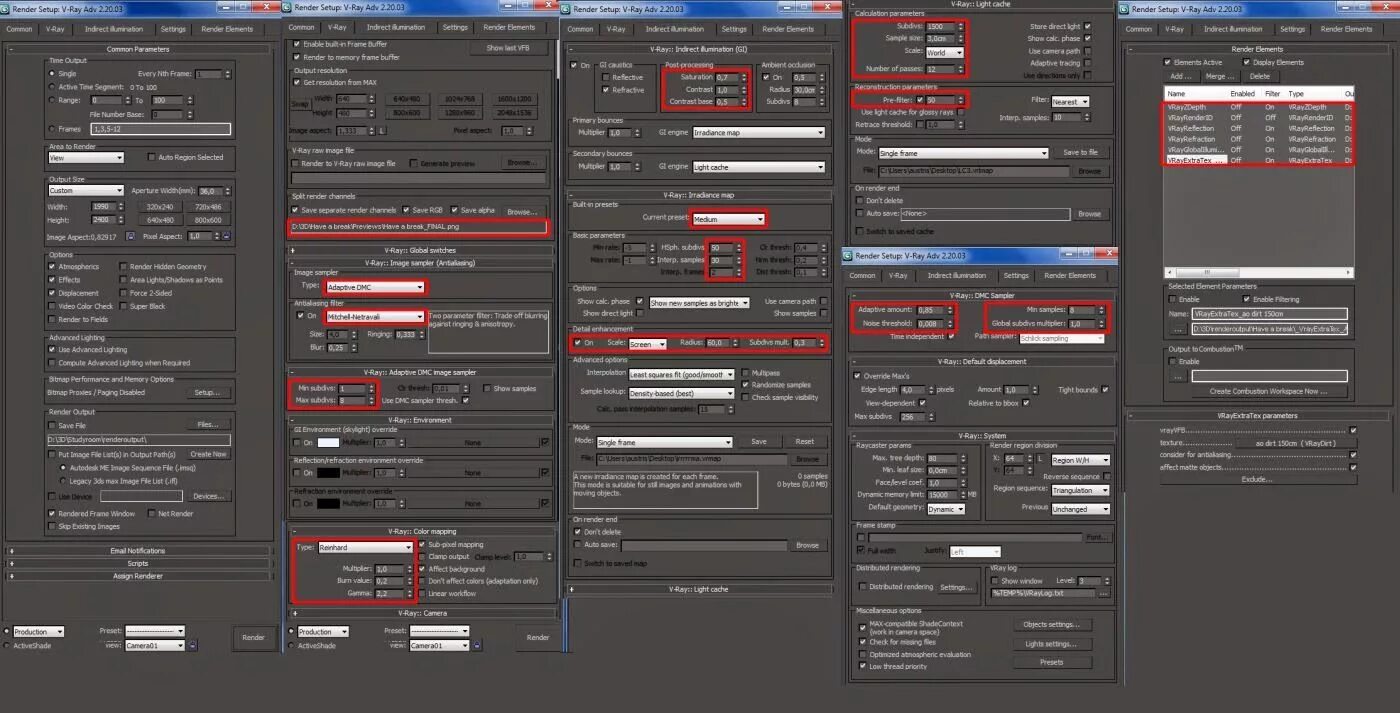The height and width of the screenshot is (713, 1400).
Task: Toggle Sub-pixel mapping in Color mapping
Action: (x=421, y=545)
